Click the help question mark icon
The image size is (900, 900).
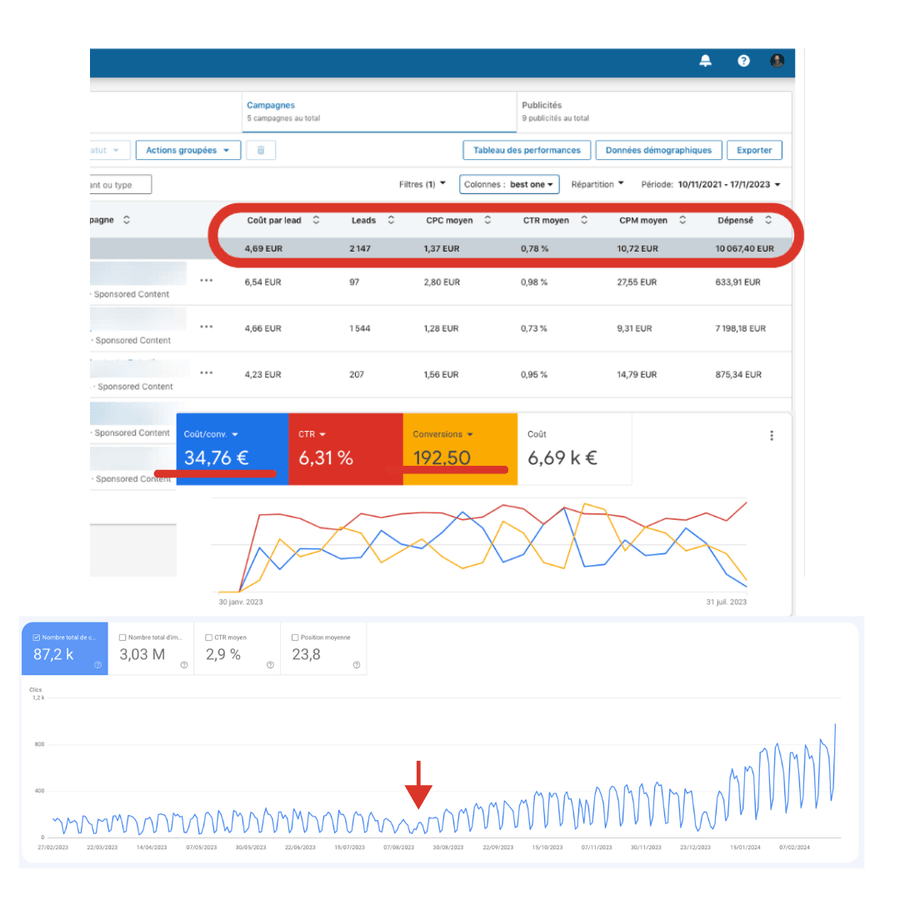pyautogui.click(x=743, y=61)
